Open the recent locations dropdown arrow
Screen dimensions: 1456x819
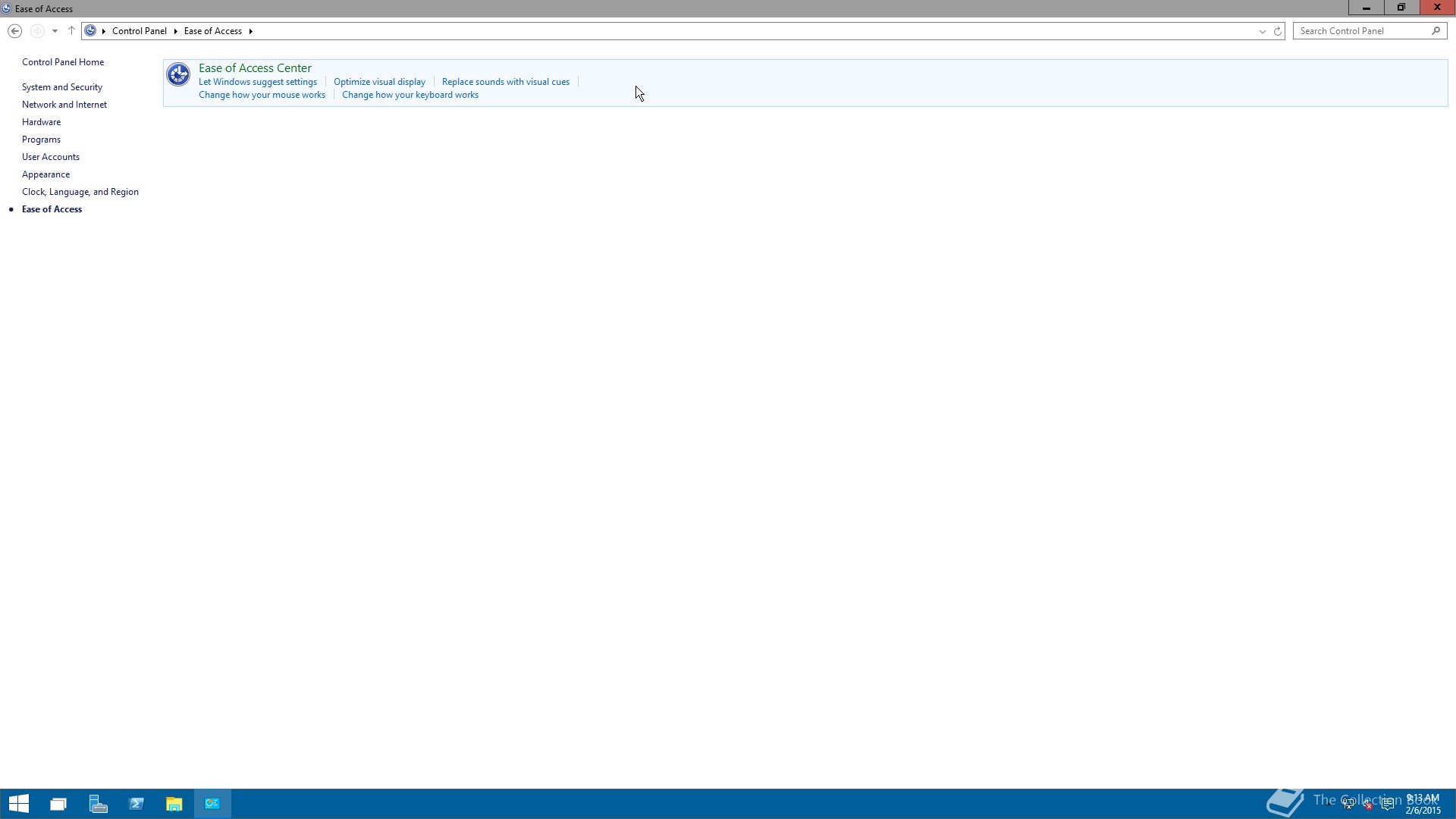[x=55, y=31]
